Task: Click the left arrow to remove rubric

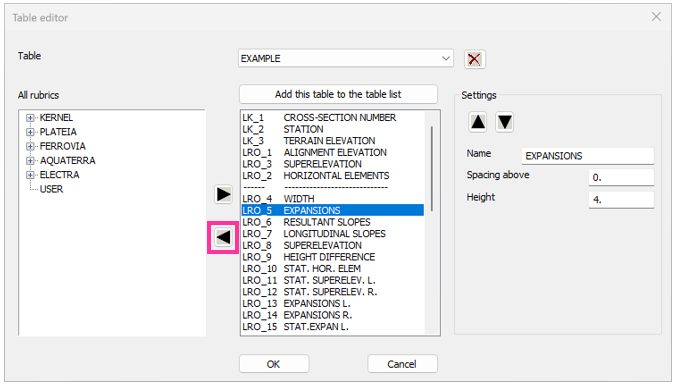Action: pyautogui.click(x=223, y=237)
